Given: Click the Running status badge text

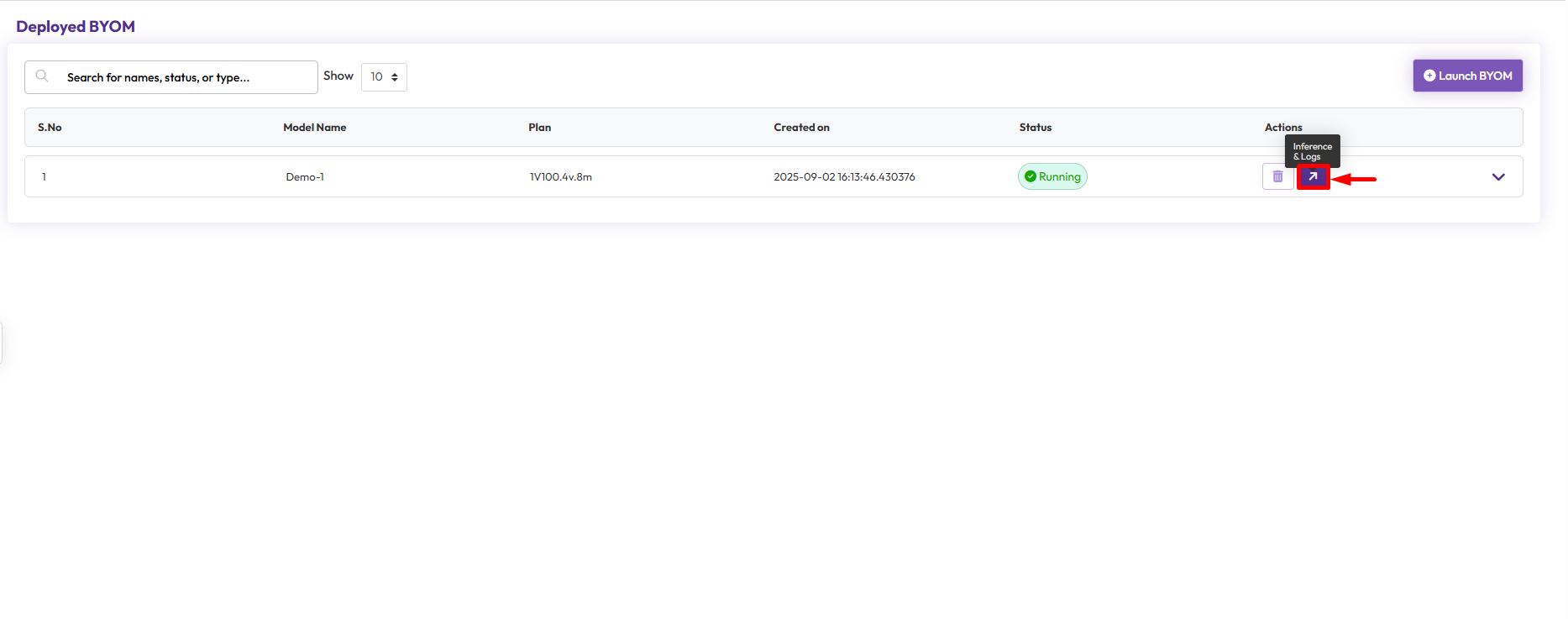Looking at the screenshot, I should [1059, 177].
